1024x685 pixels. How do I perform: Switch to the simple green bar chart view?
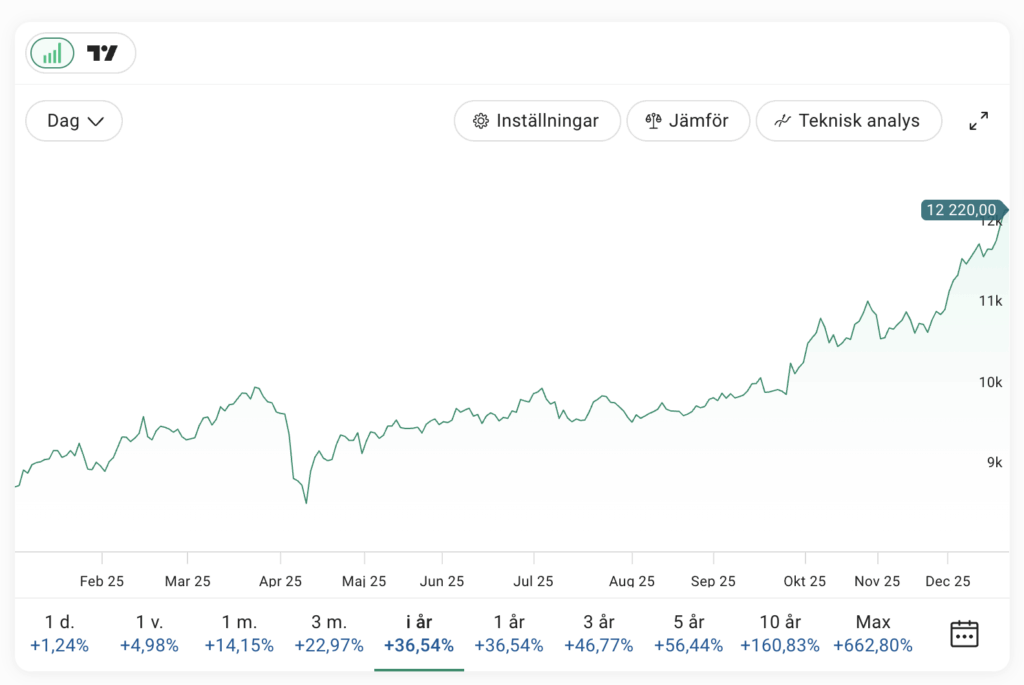pyautogui.click(x=52, y=53)
